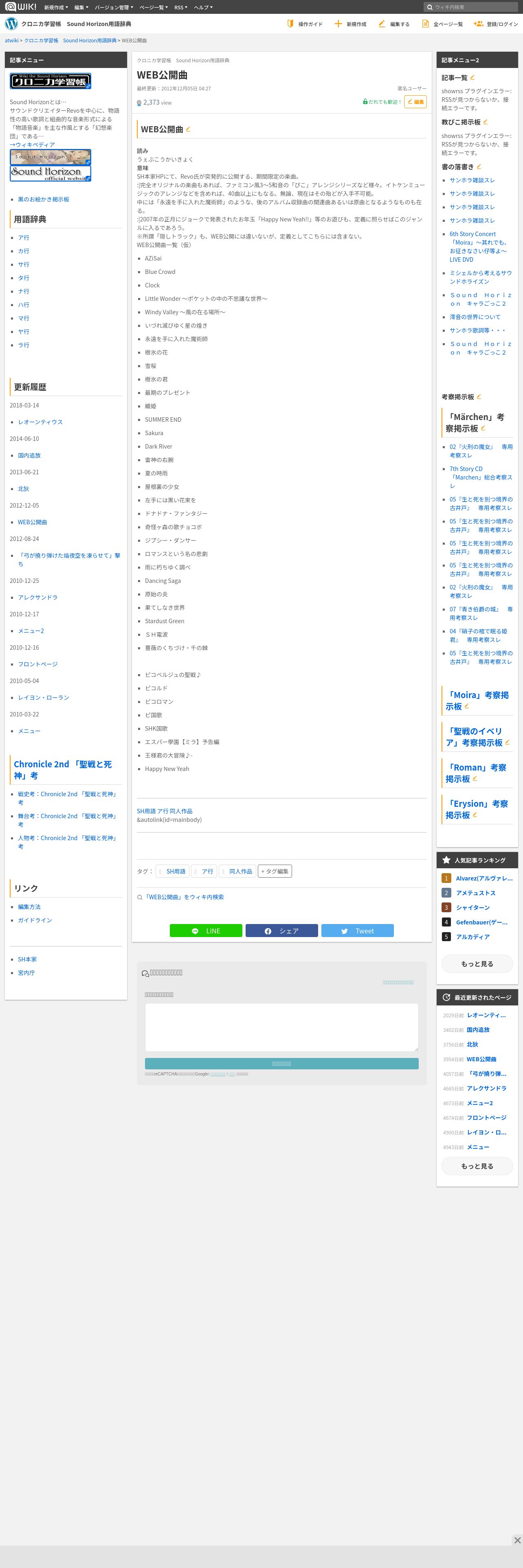Click the Tweet share button
This screenshot has width=523, height=1568.
357,931
